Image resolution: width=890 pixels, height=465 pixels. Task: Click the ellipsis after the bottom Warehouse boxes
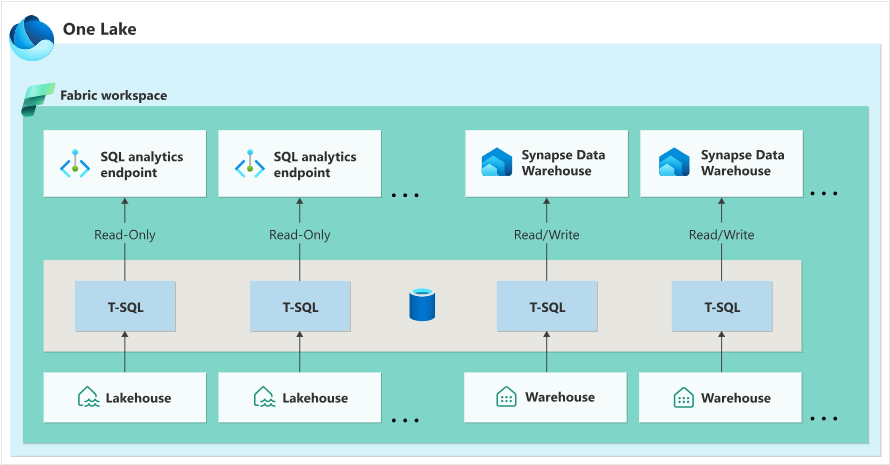(824, 418)
